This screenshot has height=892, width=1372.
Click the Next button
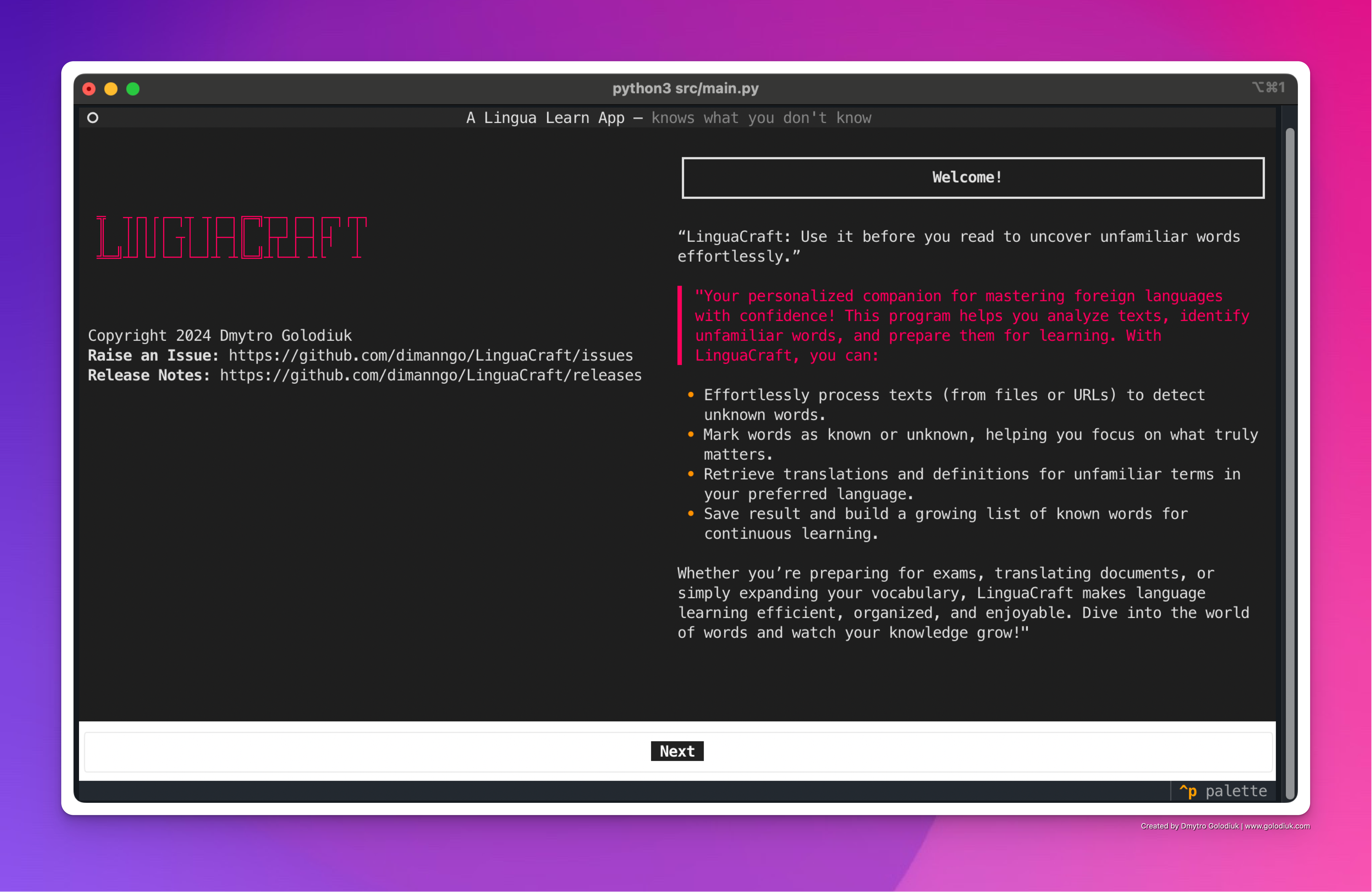click(x=677, y=751)
